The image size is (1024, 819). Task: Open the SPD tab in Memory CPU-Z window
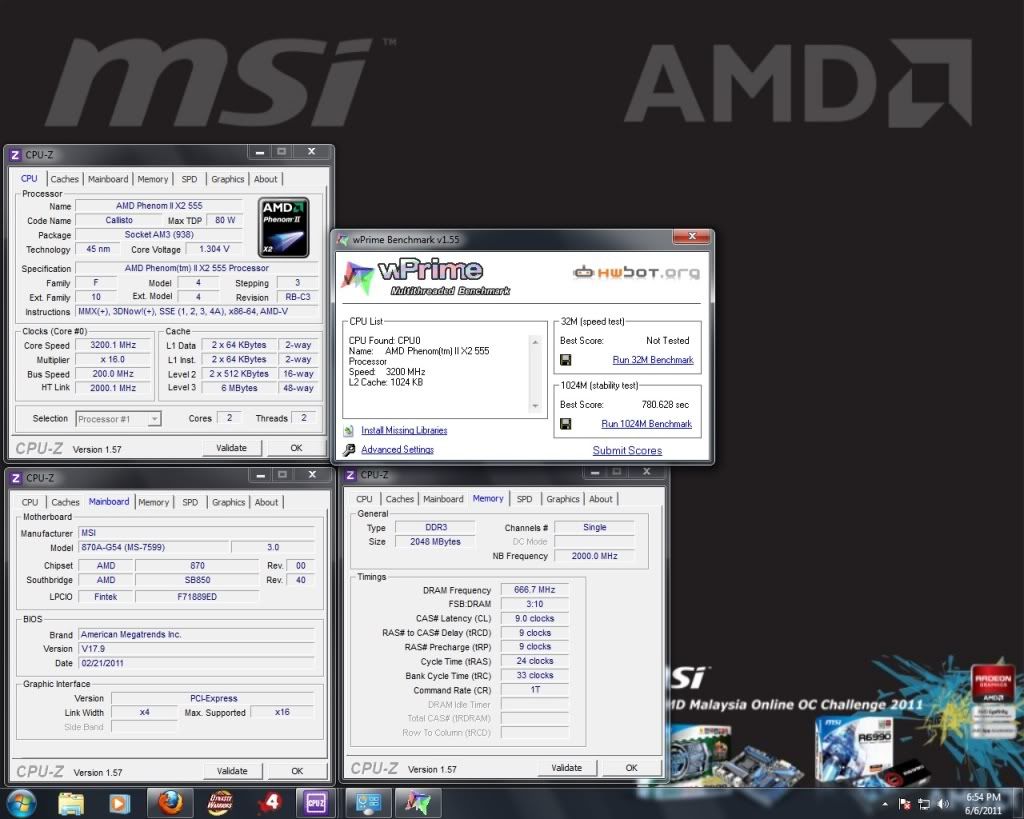pyautogui.click(x=524, y=499)
